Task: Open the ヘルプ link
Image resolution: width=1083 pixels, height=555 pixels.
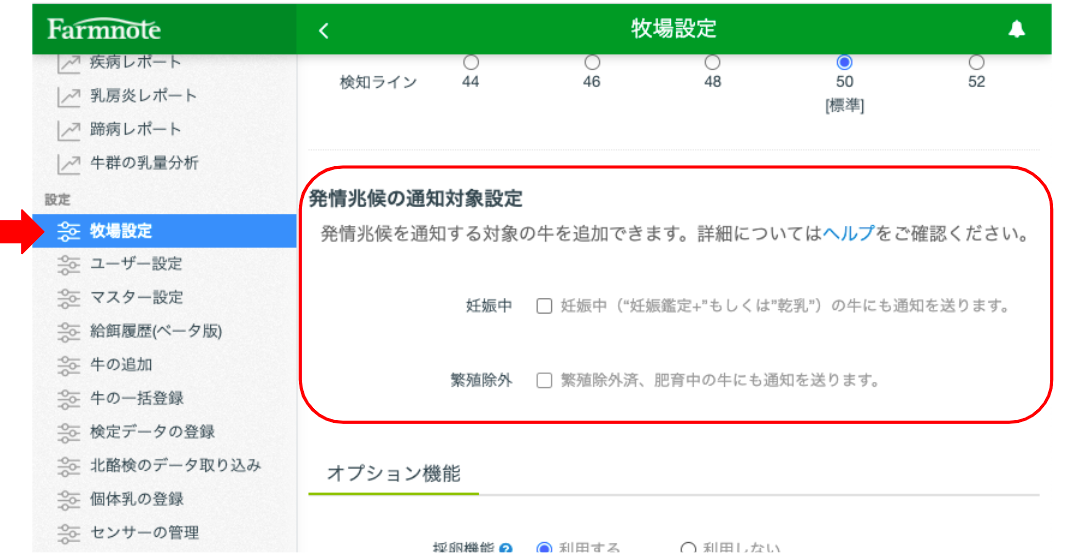Action: [x=849, y=234]
